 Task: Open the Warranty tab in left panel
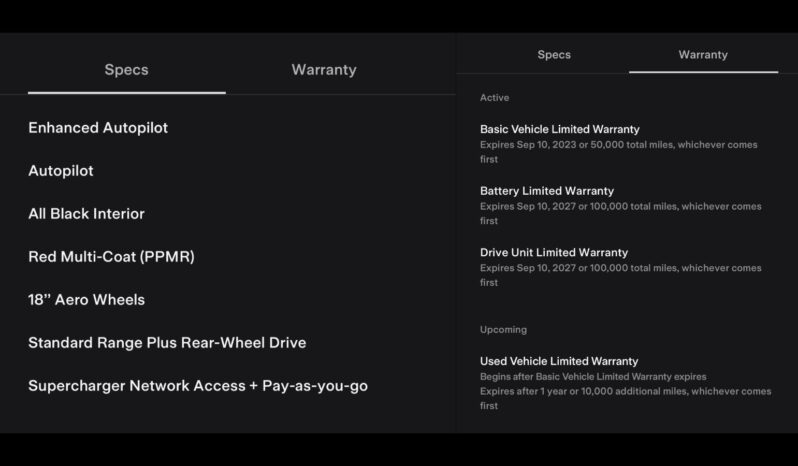(324, 70)
